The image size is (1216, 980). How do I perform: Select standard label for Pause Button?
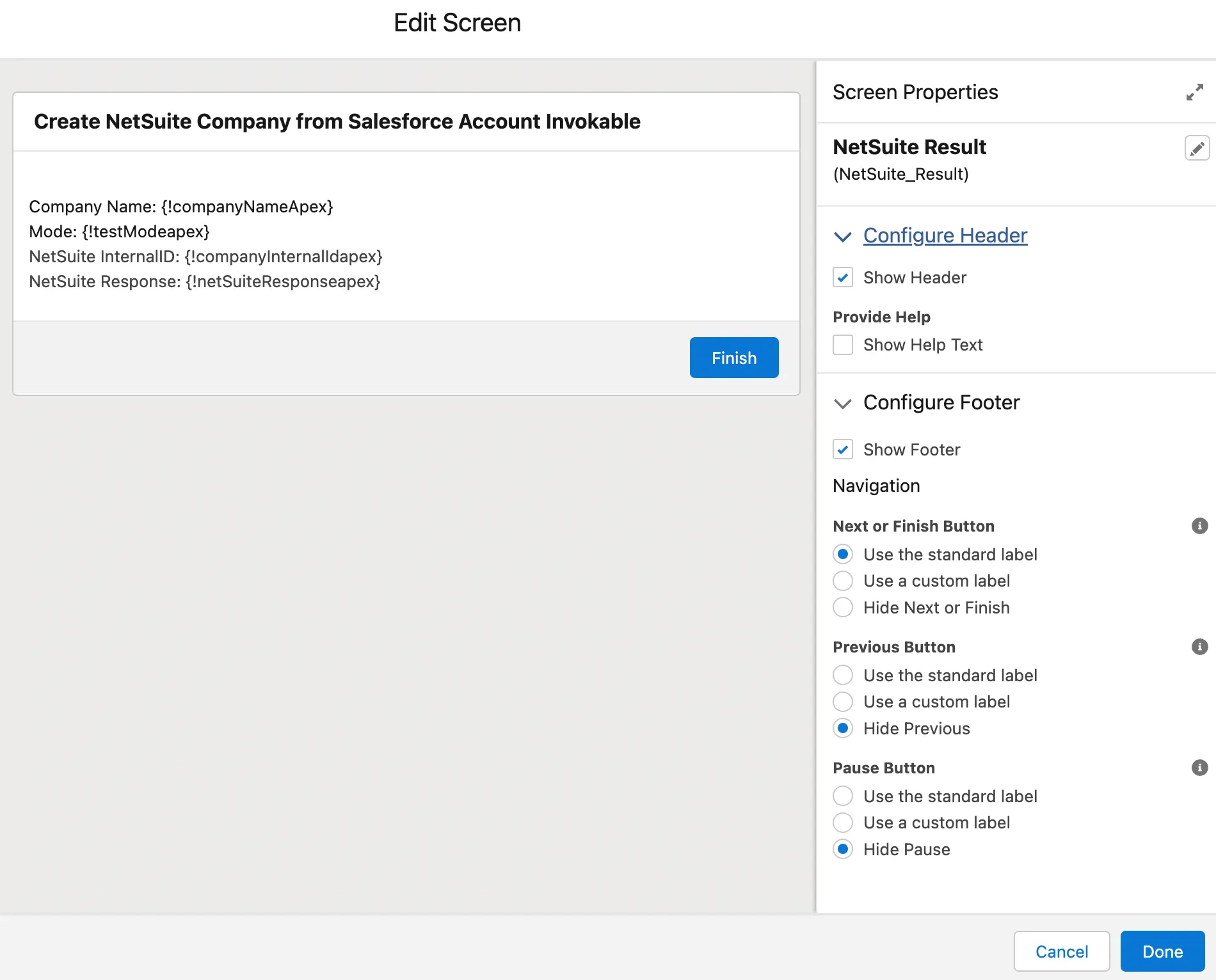(843, 796)
